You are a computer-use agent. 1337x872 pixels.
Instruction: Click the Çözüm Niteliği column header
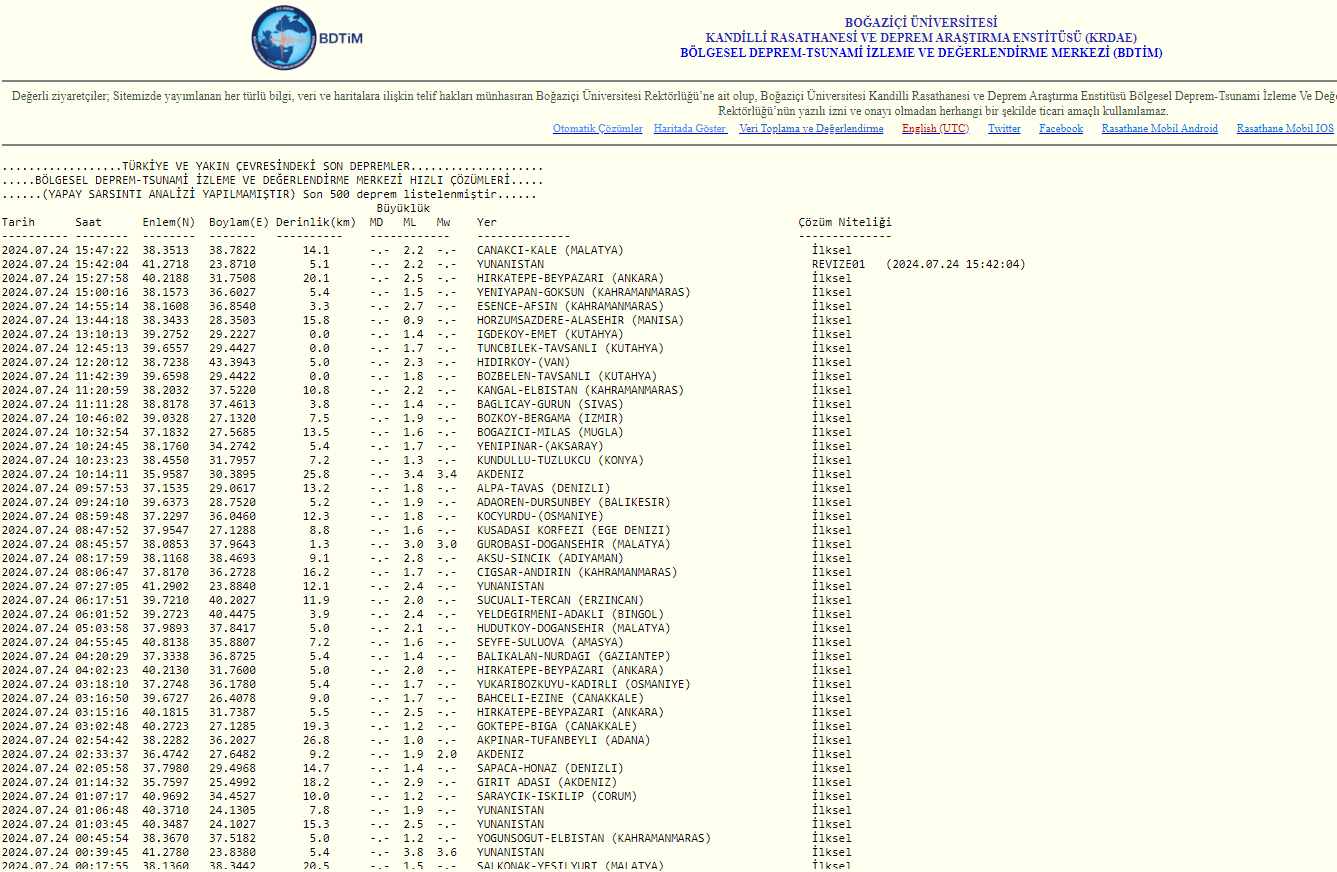pos(845,222)
